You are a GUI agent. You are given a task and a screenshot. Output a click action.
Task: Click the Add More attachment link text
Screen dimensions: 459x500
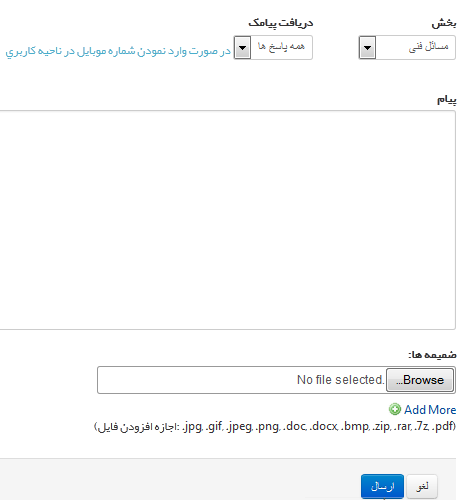(430, 410)
